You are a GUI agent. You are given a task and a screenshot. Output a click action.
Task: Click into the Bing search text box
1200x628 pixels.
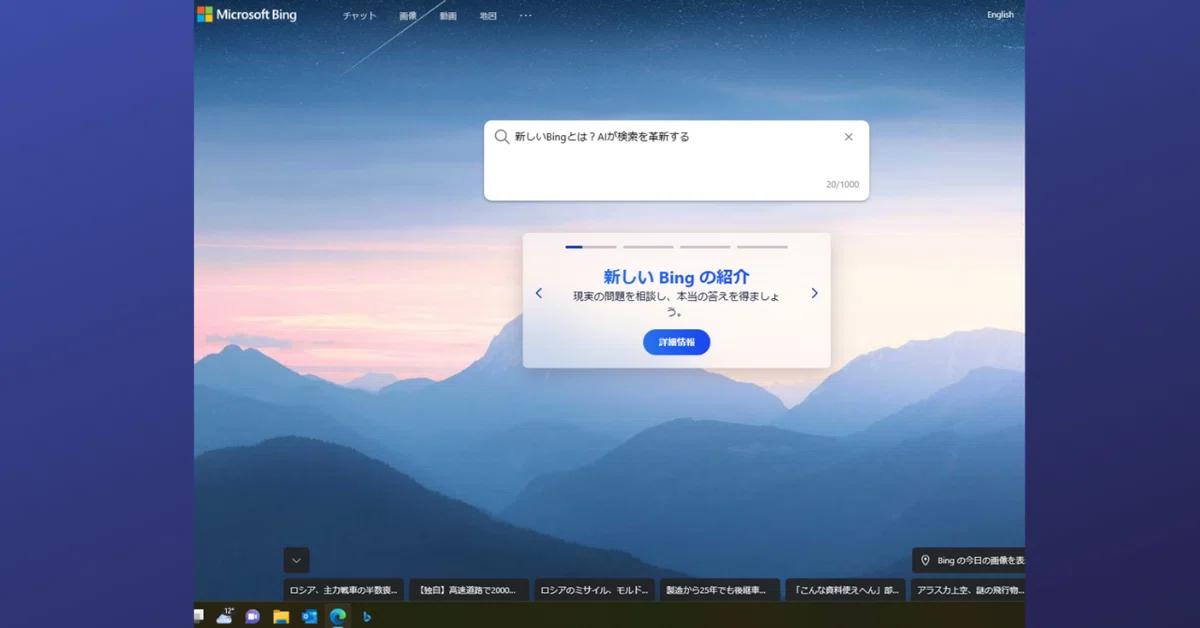(x=676, y=160)
